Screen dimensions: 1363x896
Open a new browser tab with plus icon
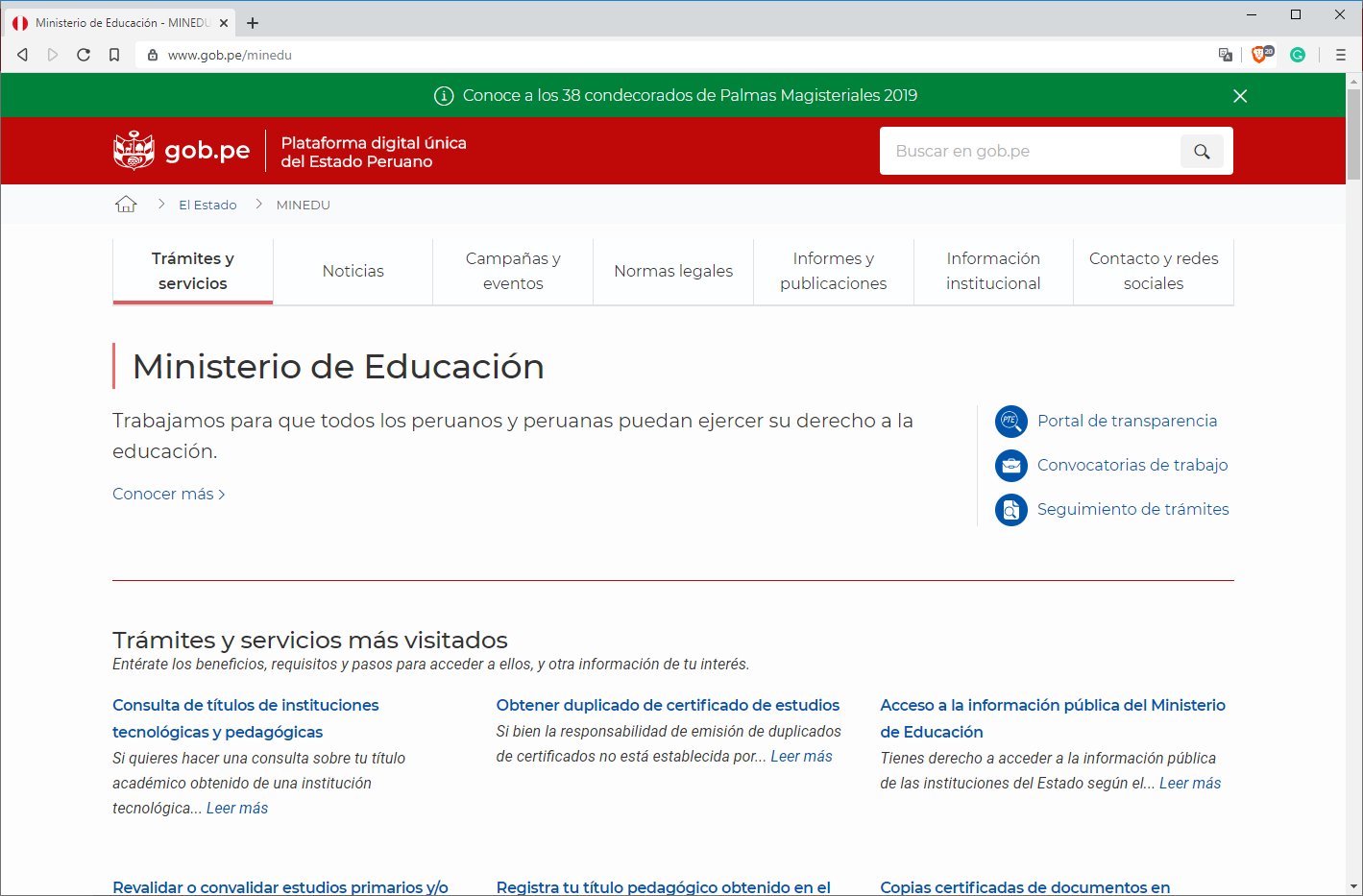click(x=253, y=23)
